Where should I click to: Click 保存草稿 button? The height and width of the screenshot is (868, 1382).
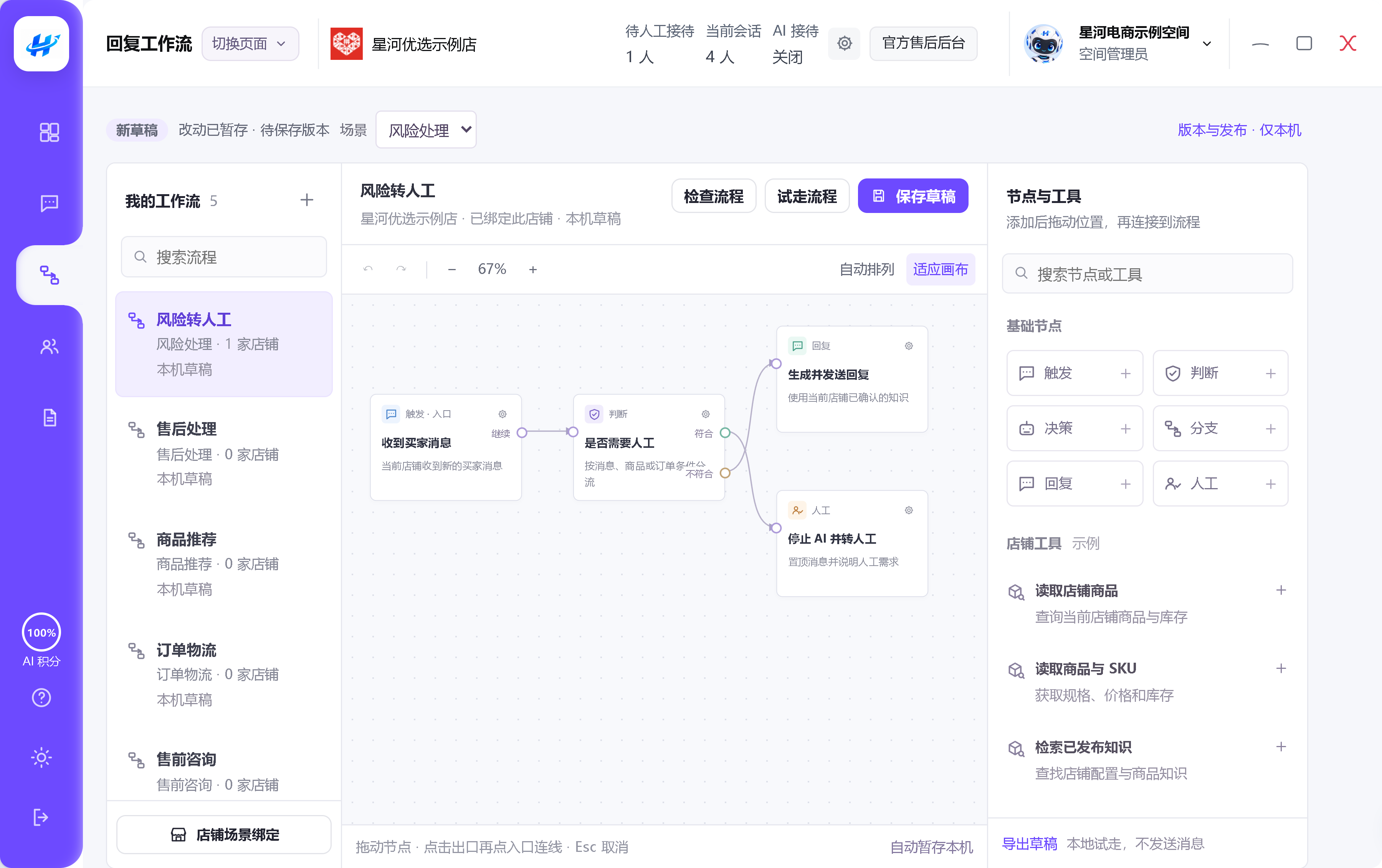pyautogui.click(x=913, y=196)
